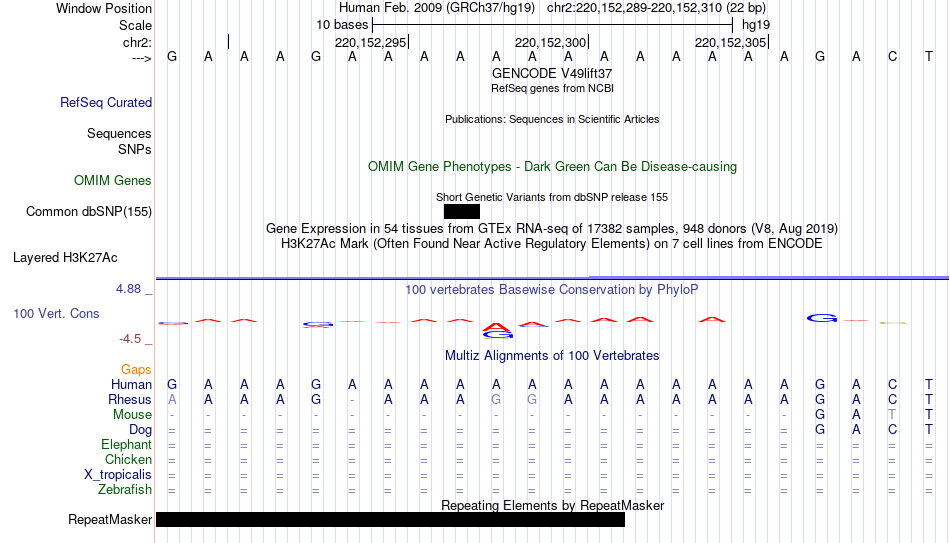The image size is (950, 543).
Task: Click the -4.5 PhyloP lower scale value
Action: click(x=130, y=339)
